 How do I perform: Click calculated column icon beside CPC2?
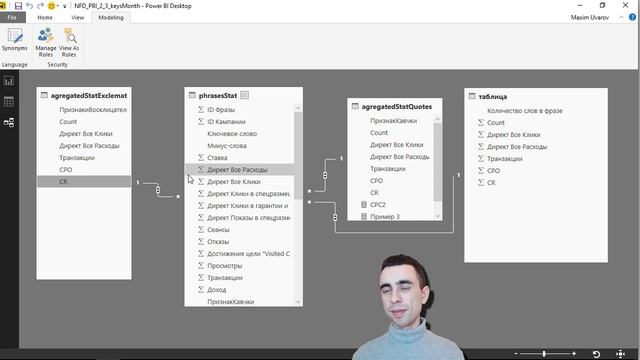tap(364, 204)
